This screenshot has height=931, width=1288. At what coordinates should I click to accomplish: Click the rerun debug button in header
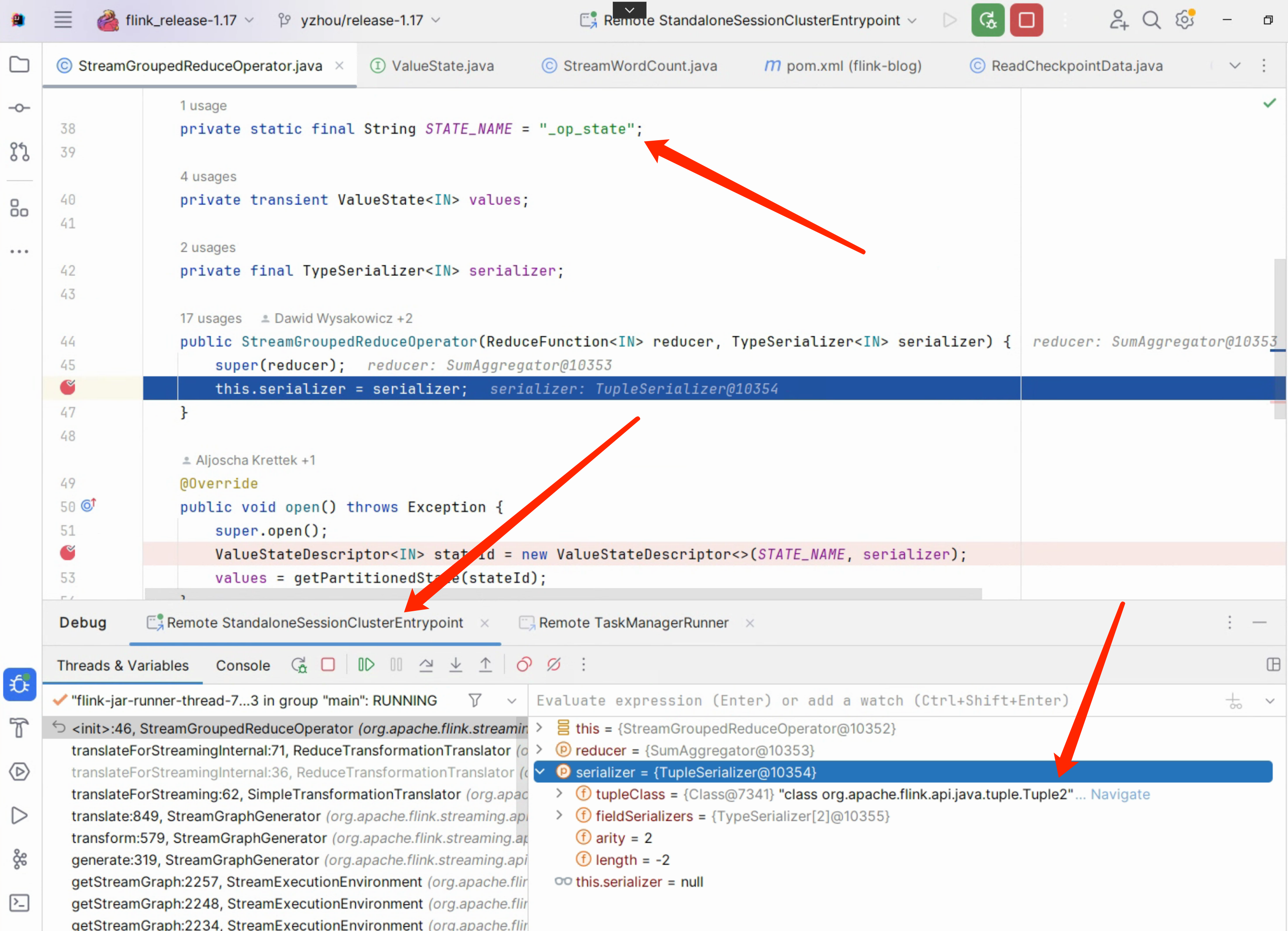988,20
